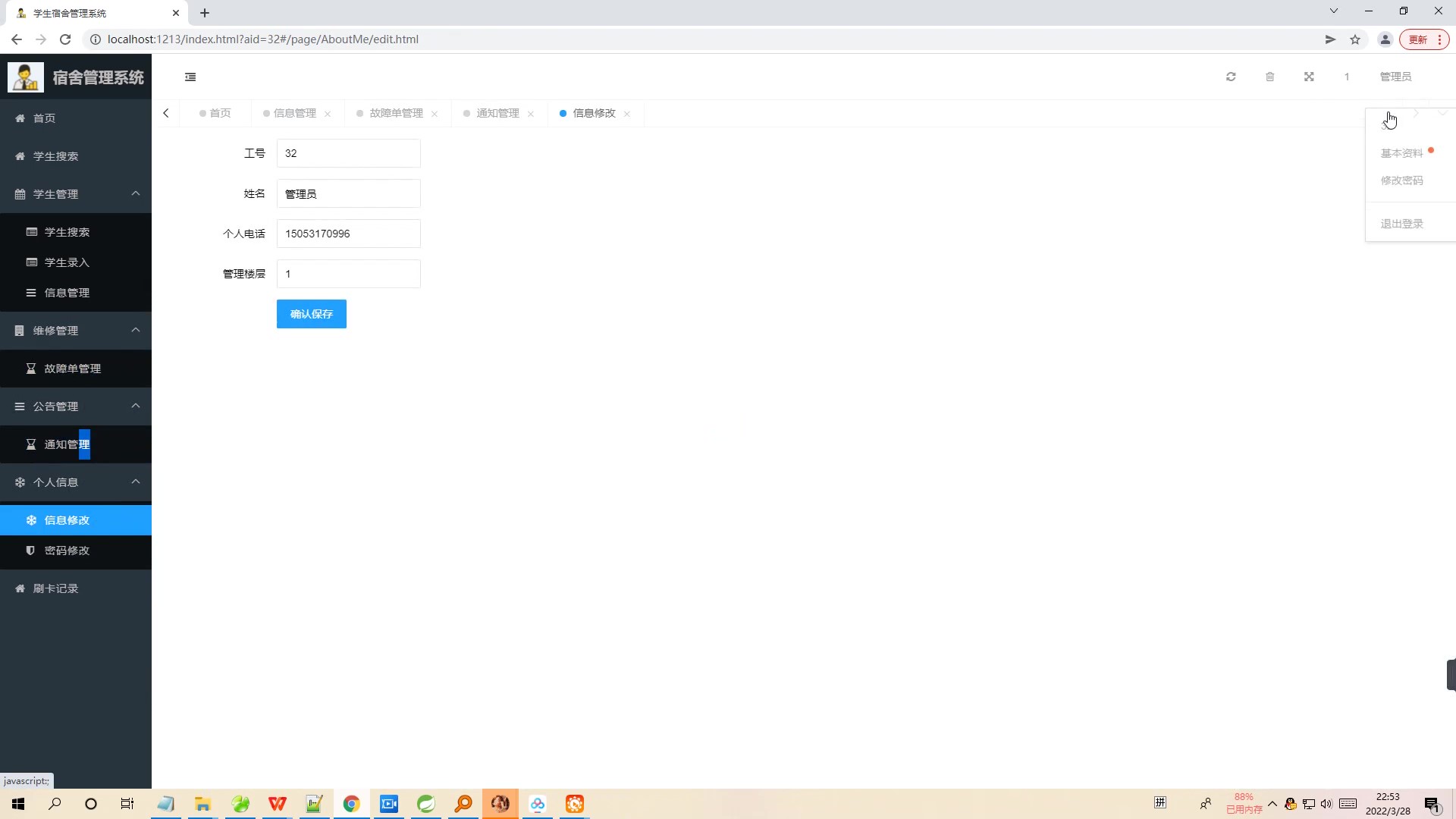This screenshot has height=819, width=1456.
Task: Click the shield icon beside 密码修改
Action: tap(30, 551)
